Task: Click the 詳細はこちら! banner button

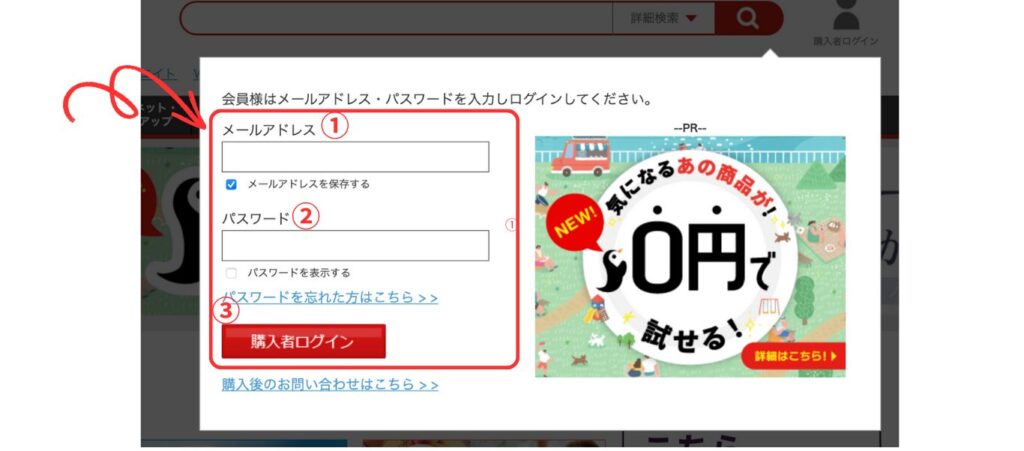Action: [x=793, y=356]
